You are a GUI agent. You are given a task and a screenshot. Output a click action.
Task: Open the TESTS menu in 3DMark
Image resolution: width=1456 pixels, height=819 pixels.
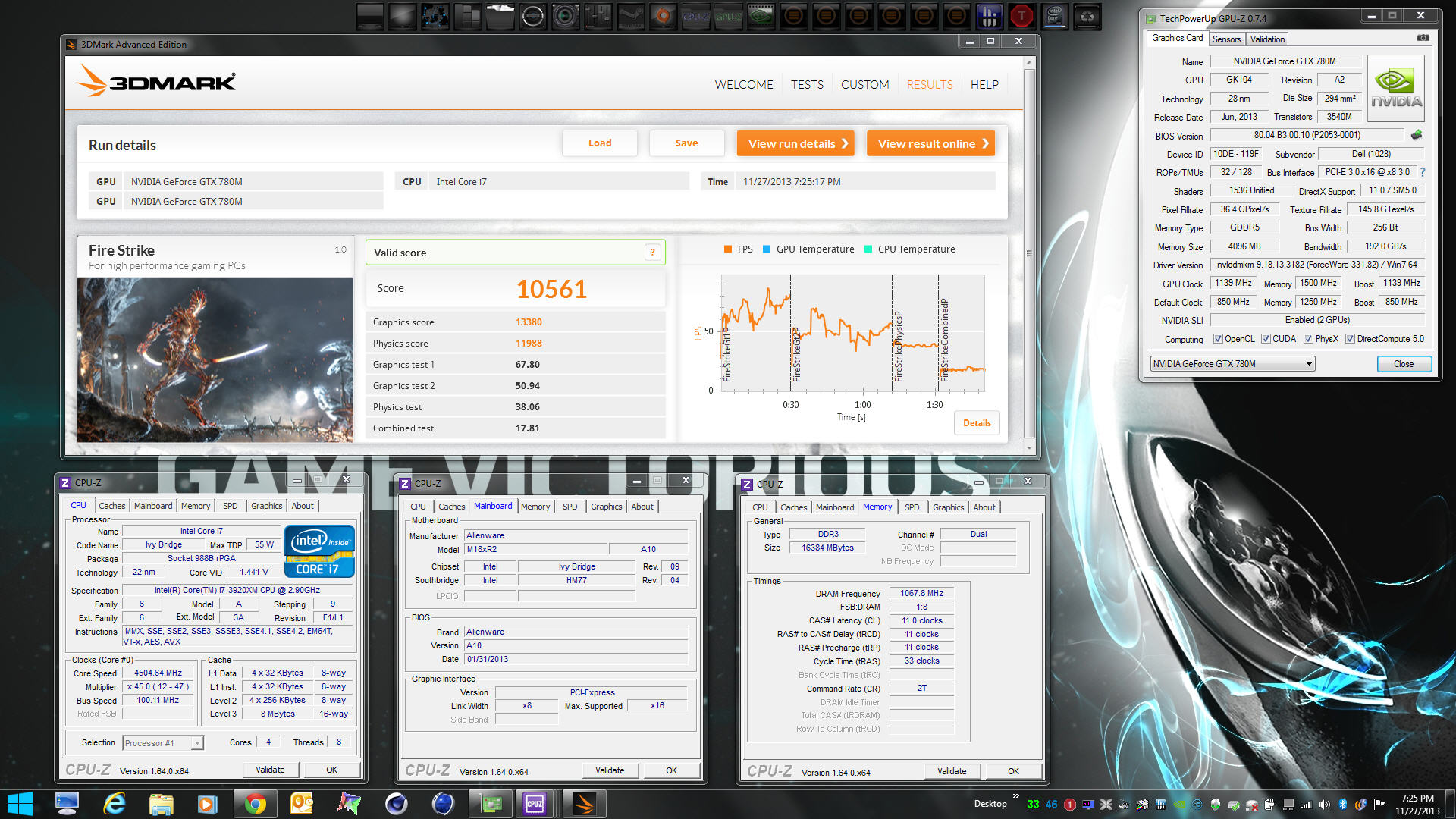pos(807,85)
